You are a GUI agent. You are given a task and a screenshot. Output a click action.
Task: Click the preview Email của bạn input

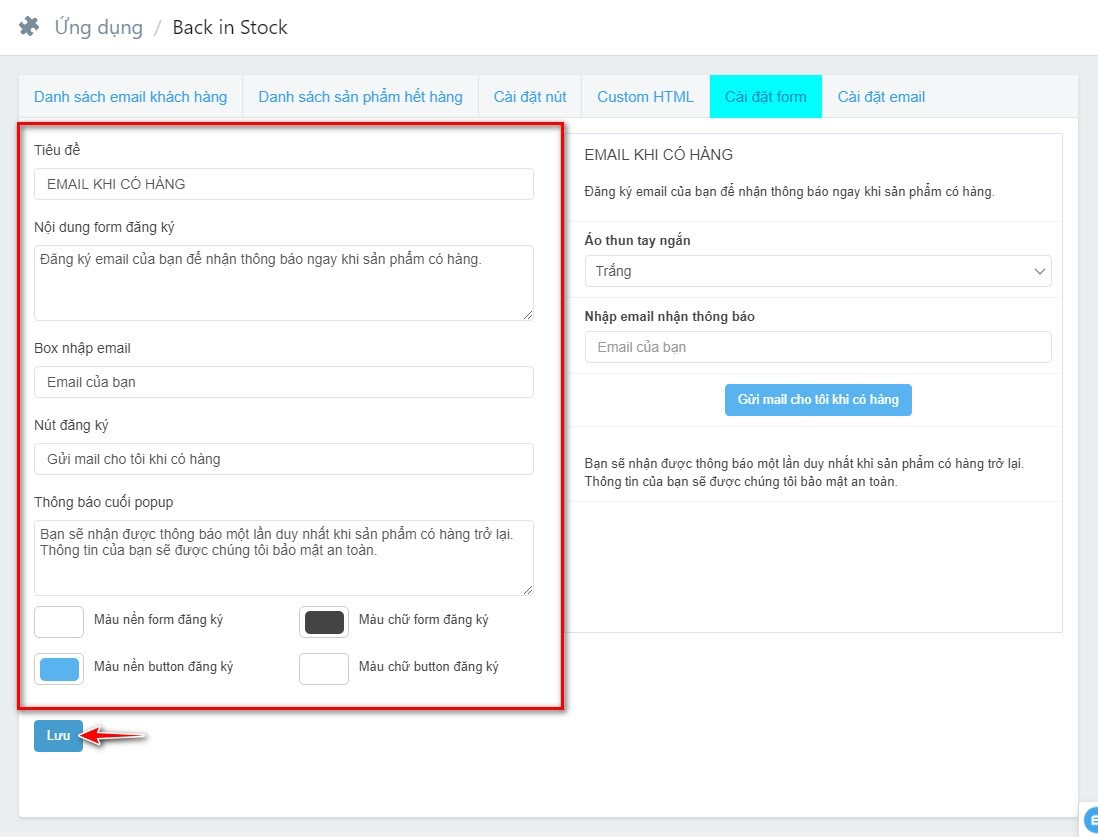(x=818, y=347)
